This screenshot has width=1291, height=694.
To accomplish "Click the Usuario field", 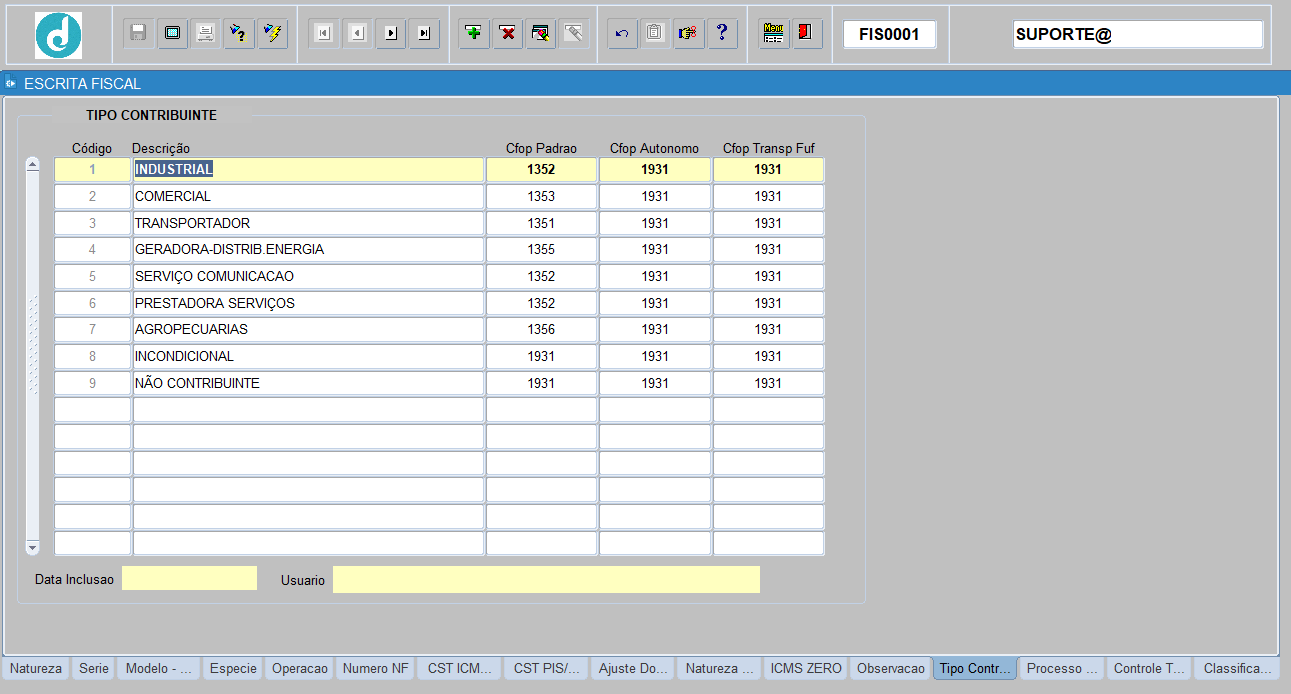I will (546, 579).
